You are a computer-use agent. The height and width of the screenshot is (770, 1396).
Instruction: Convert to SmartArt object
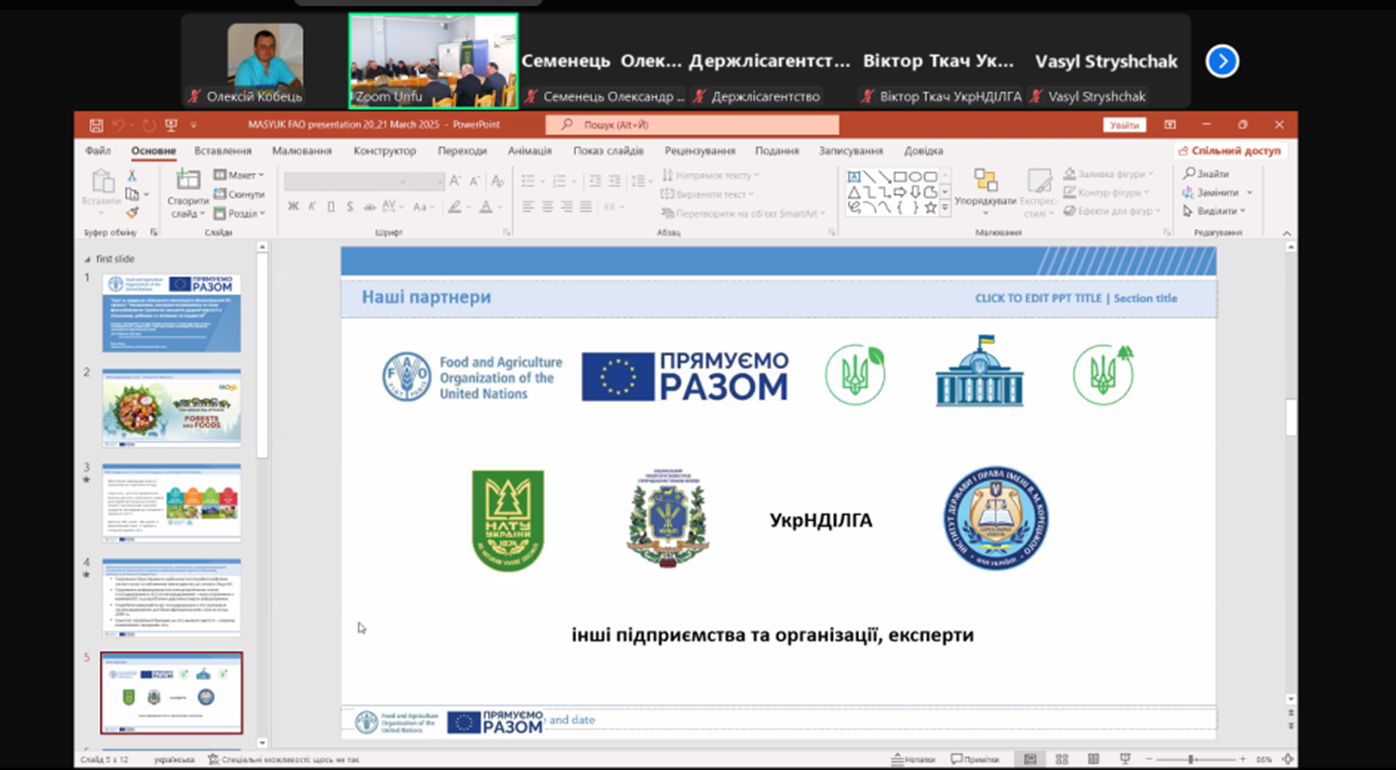pyautogui.click(x=744, y=213)
